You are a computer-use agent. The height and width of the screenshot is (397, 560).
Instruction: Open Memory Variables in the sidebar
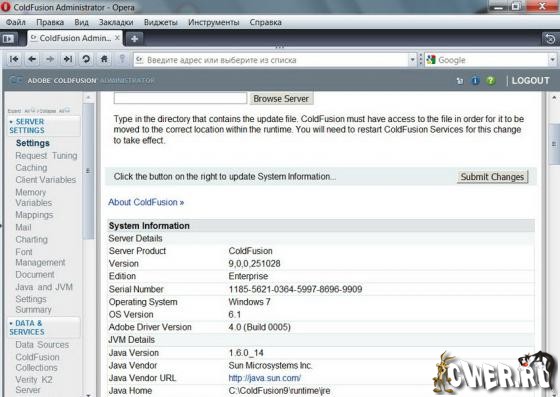34,197
